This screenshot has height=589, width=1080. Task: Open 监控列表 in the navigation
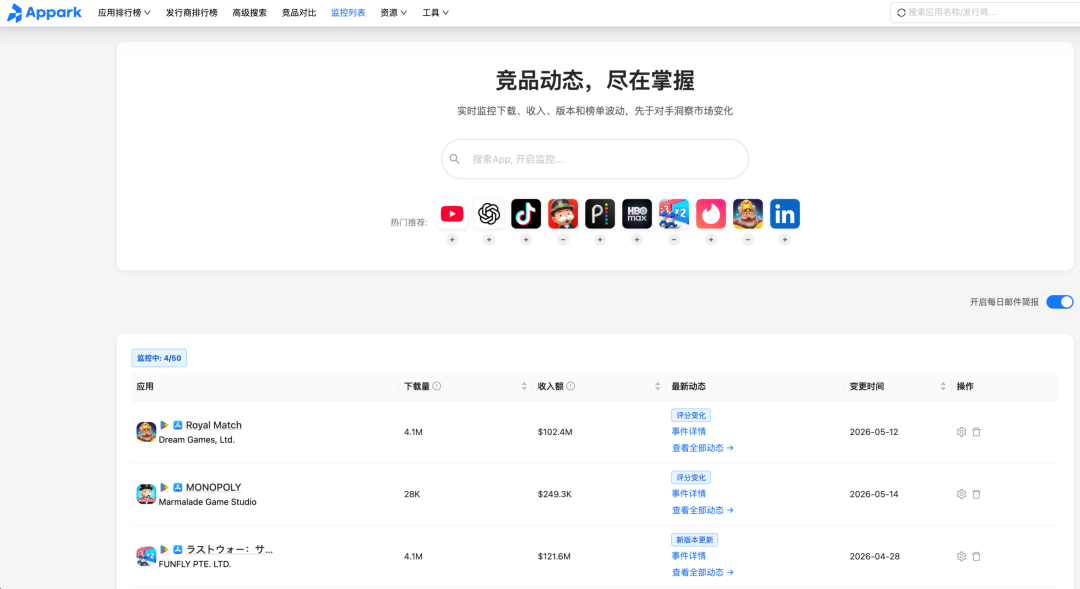pos(348,12)
